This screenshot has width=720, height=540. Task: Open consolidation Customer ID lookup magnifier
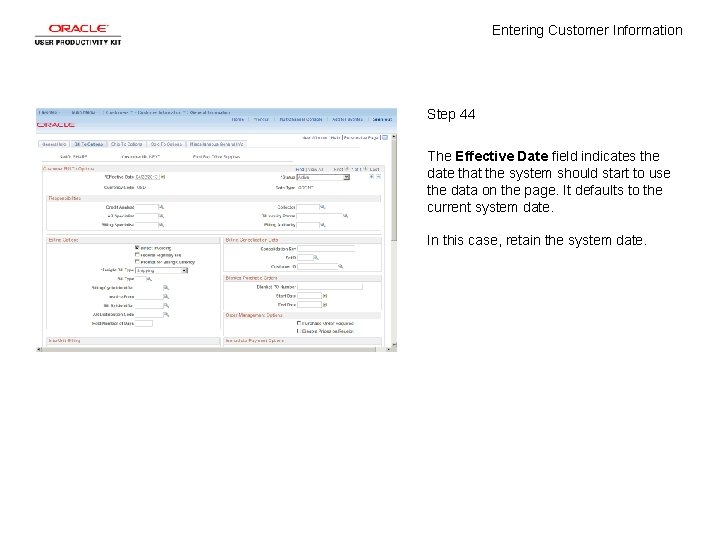click(340, 266)
